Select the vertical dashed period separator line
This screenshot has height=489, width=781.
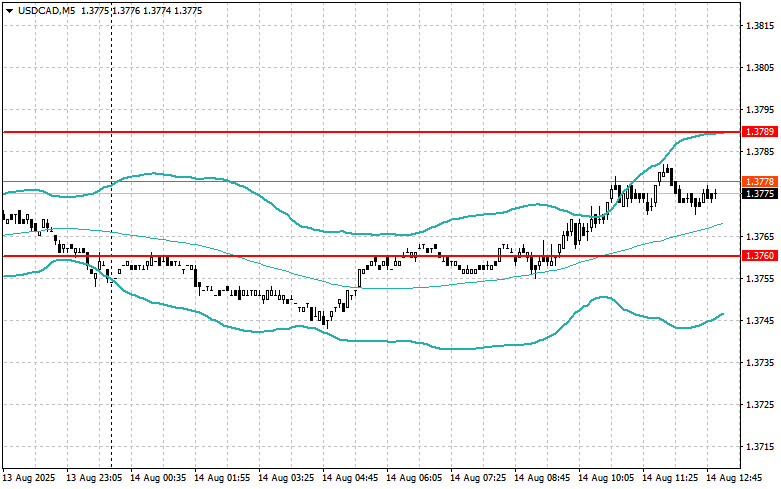pyautogui.click(x=111, y=234)
